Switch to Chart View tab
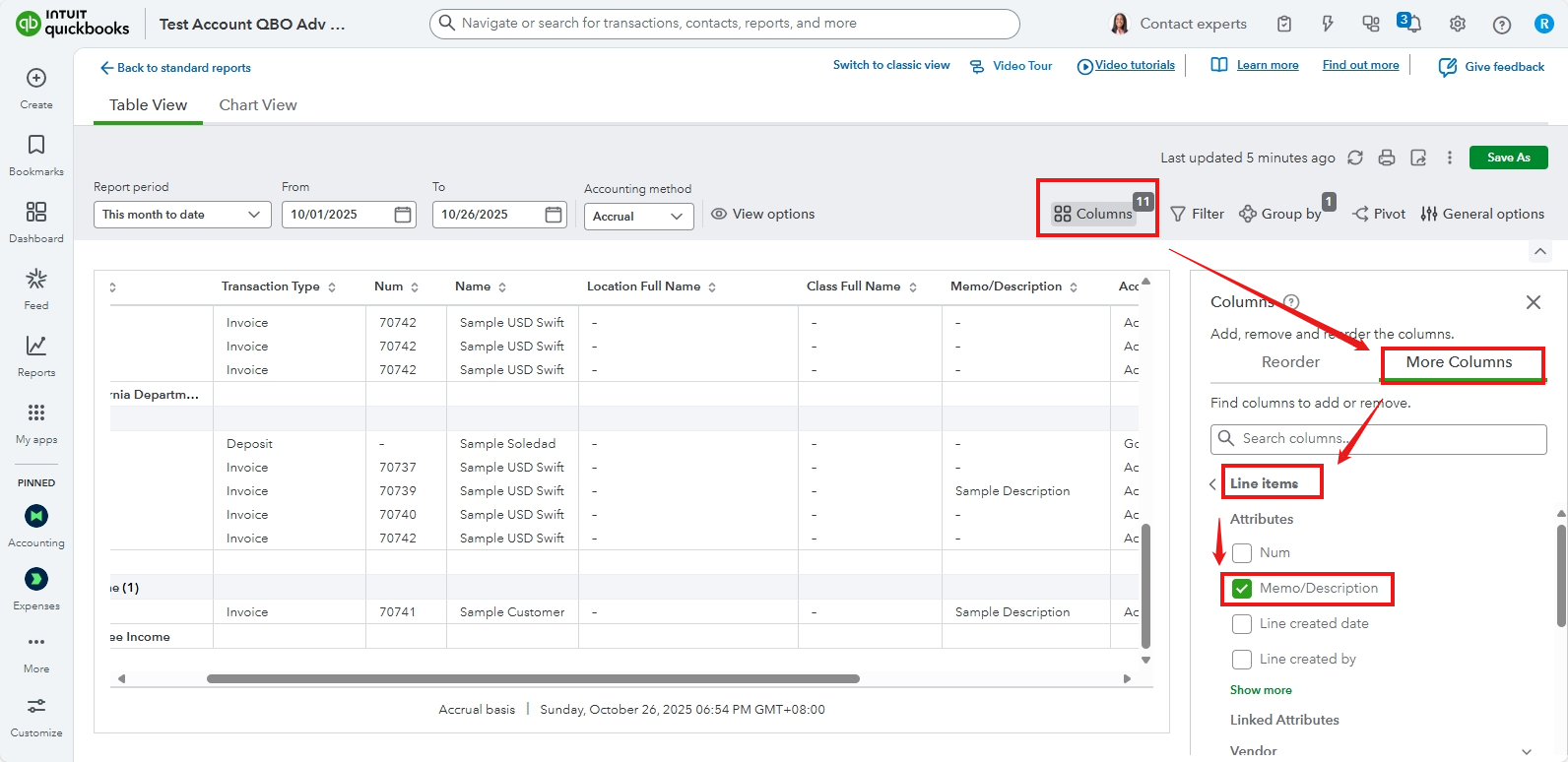The width and height of the screenshot is (1568, 762). click(257, 105)
